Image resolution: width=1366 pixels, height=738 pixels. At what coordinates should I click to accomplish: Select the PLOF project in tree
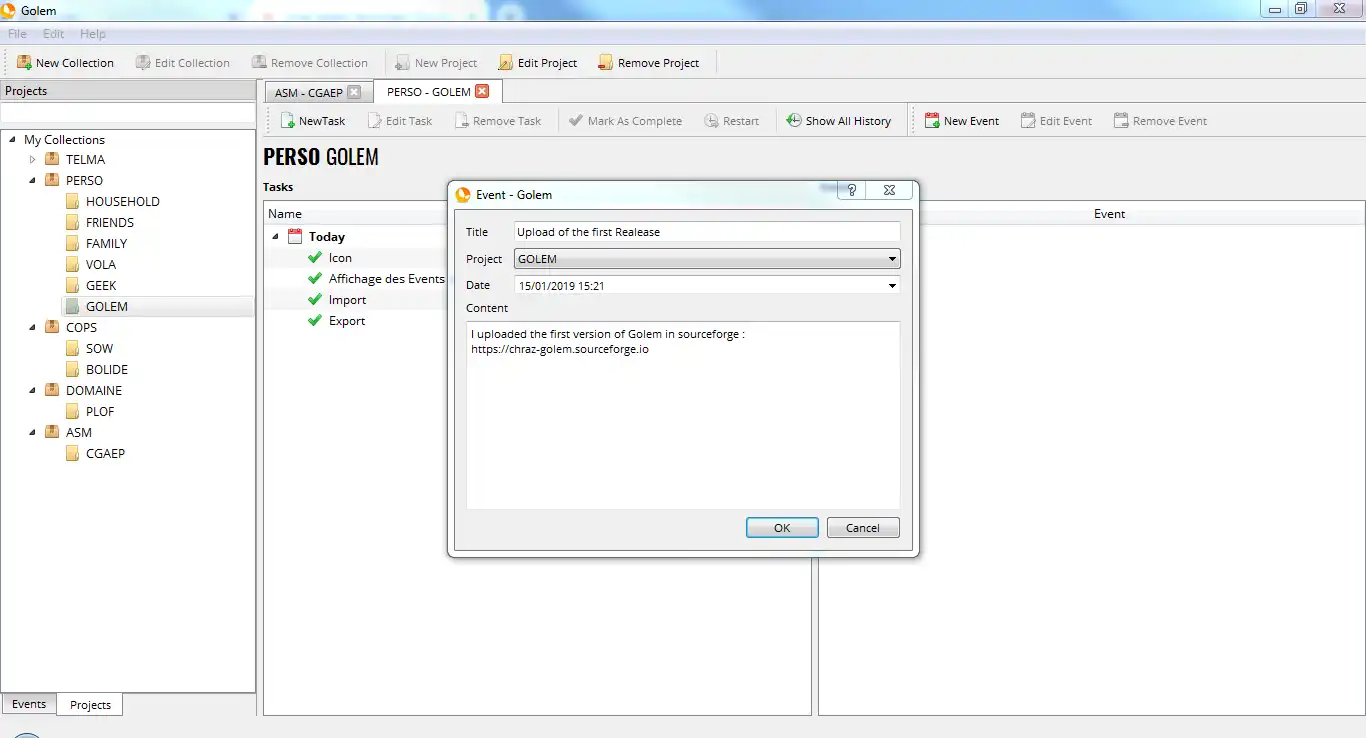point(100,411)
